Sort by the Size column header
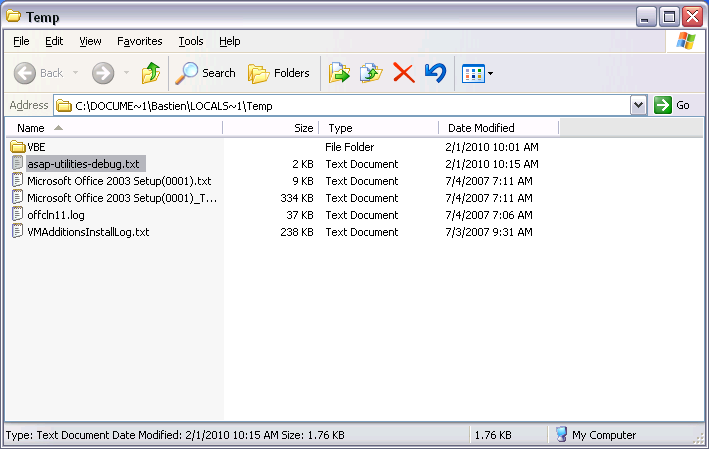 [x=271, y=128]
